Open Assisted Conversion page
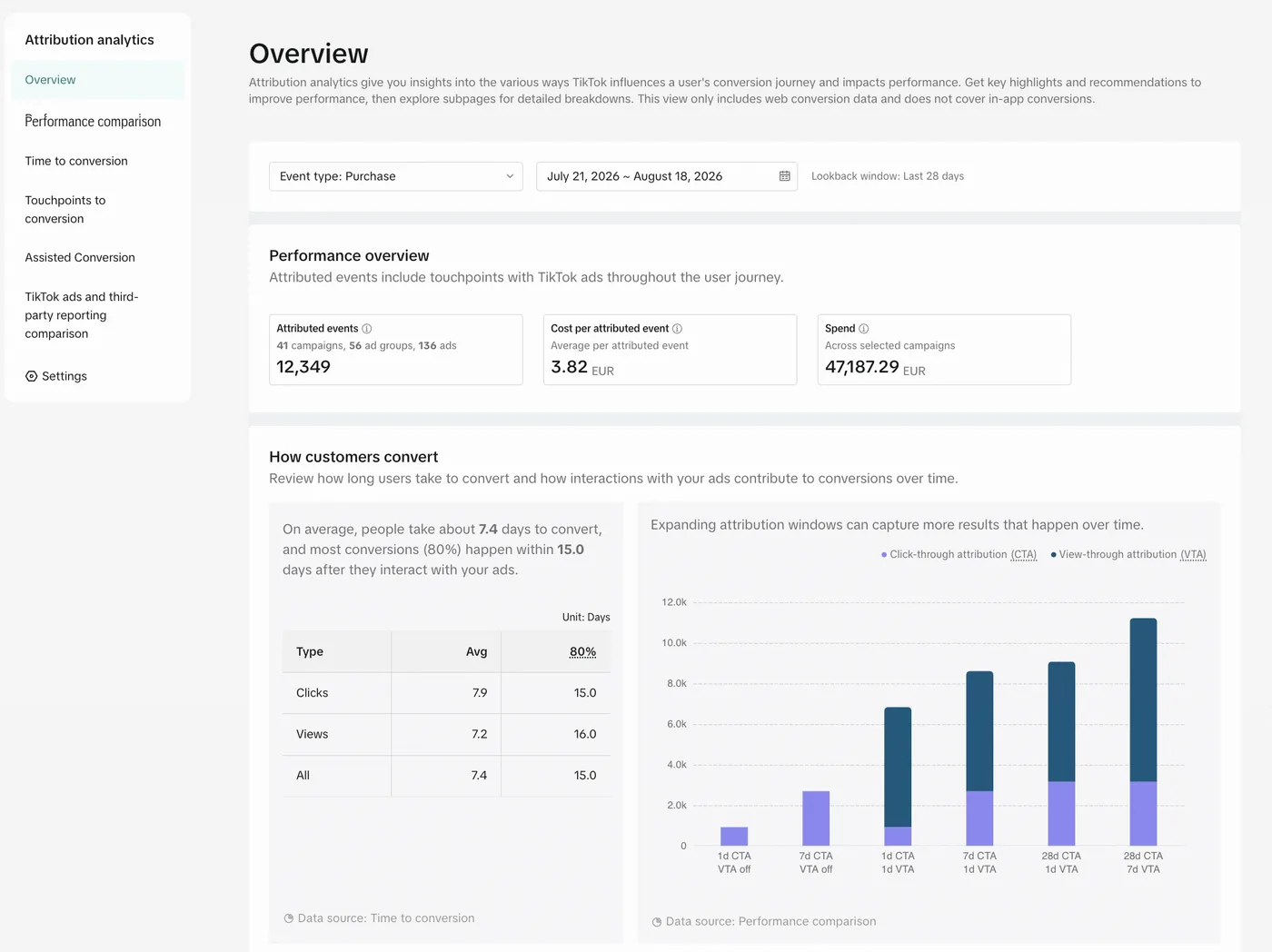The height and width of the screenshot is (952, 1272). pyautogui.click(x=80, y=258)
